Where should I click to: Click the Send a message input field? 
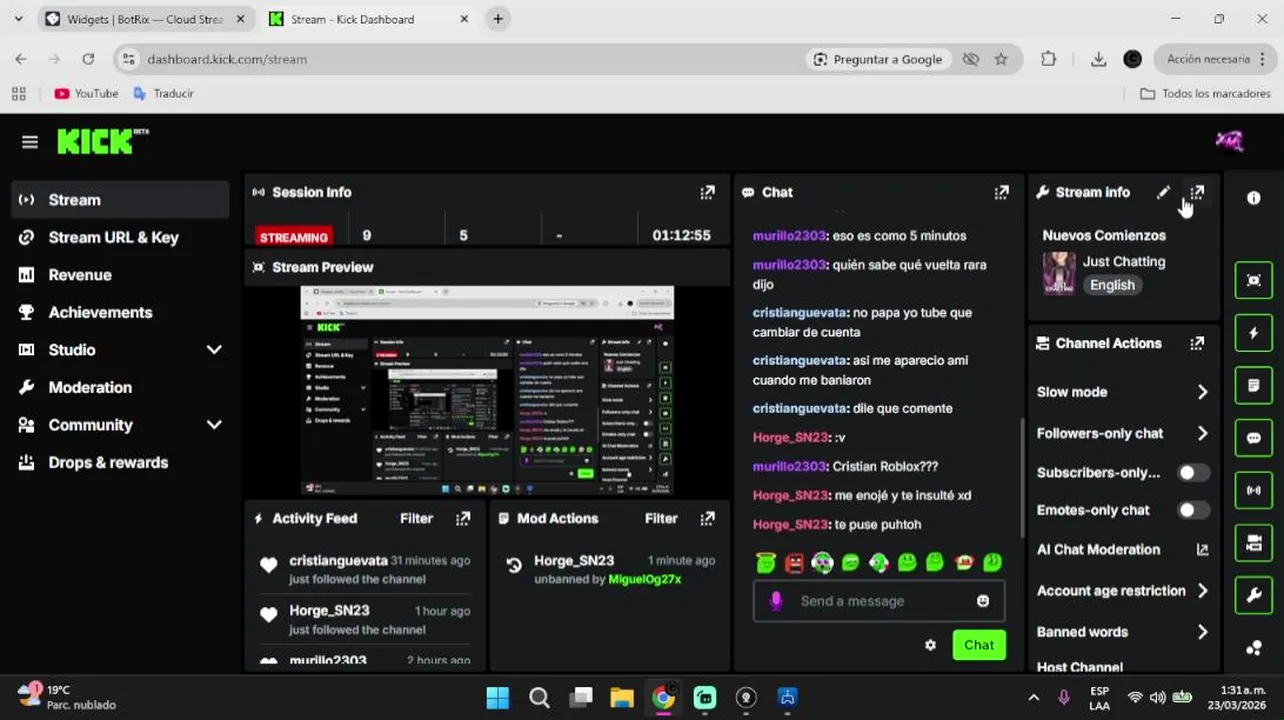point(879,601)
